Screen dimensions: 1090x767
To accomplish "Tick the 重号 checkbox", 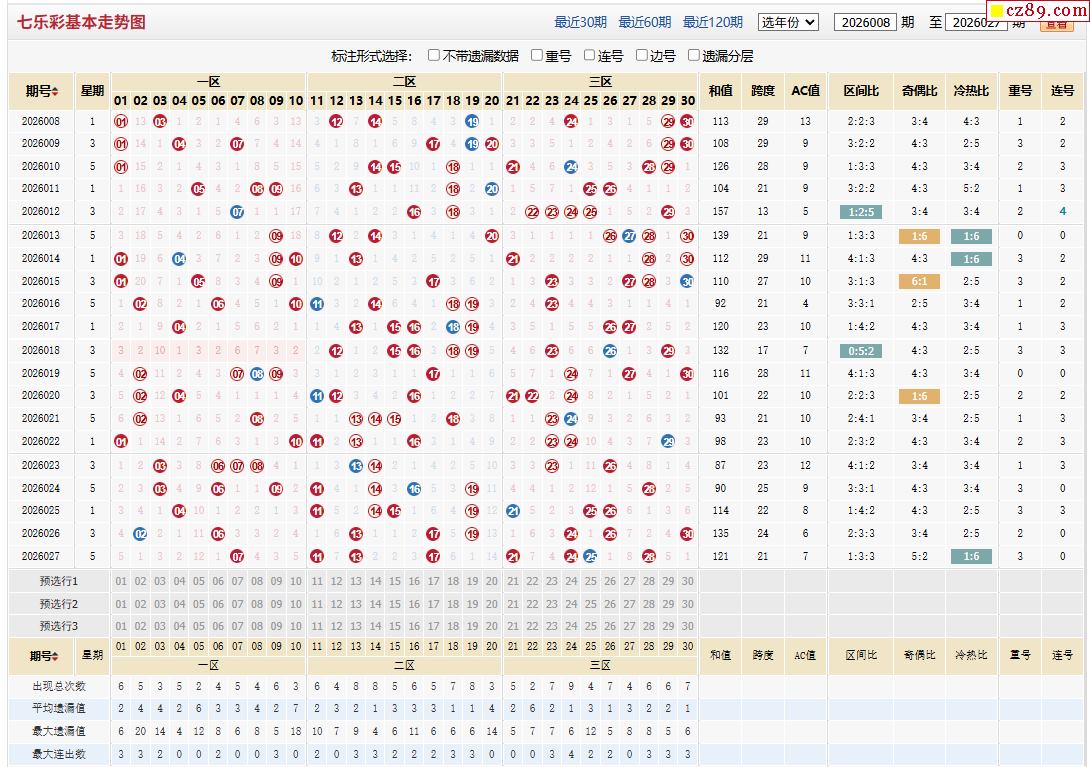I will tap(537, 56).
